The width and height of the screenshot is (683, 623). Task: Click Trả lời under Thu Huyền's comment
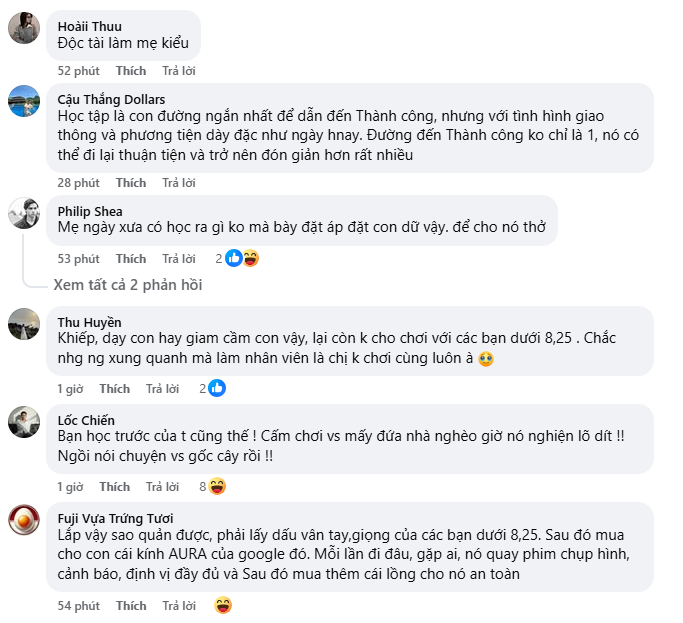point(163,388)
